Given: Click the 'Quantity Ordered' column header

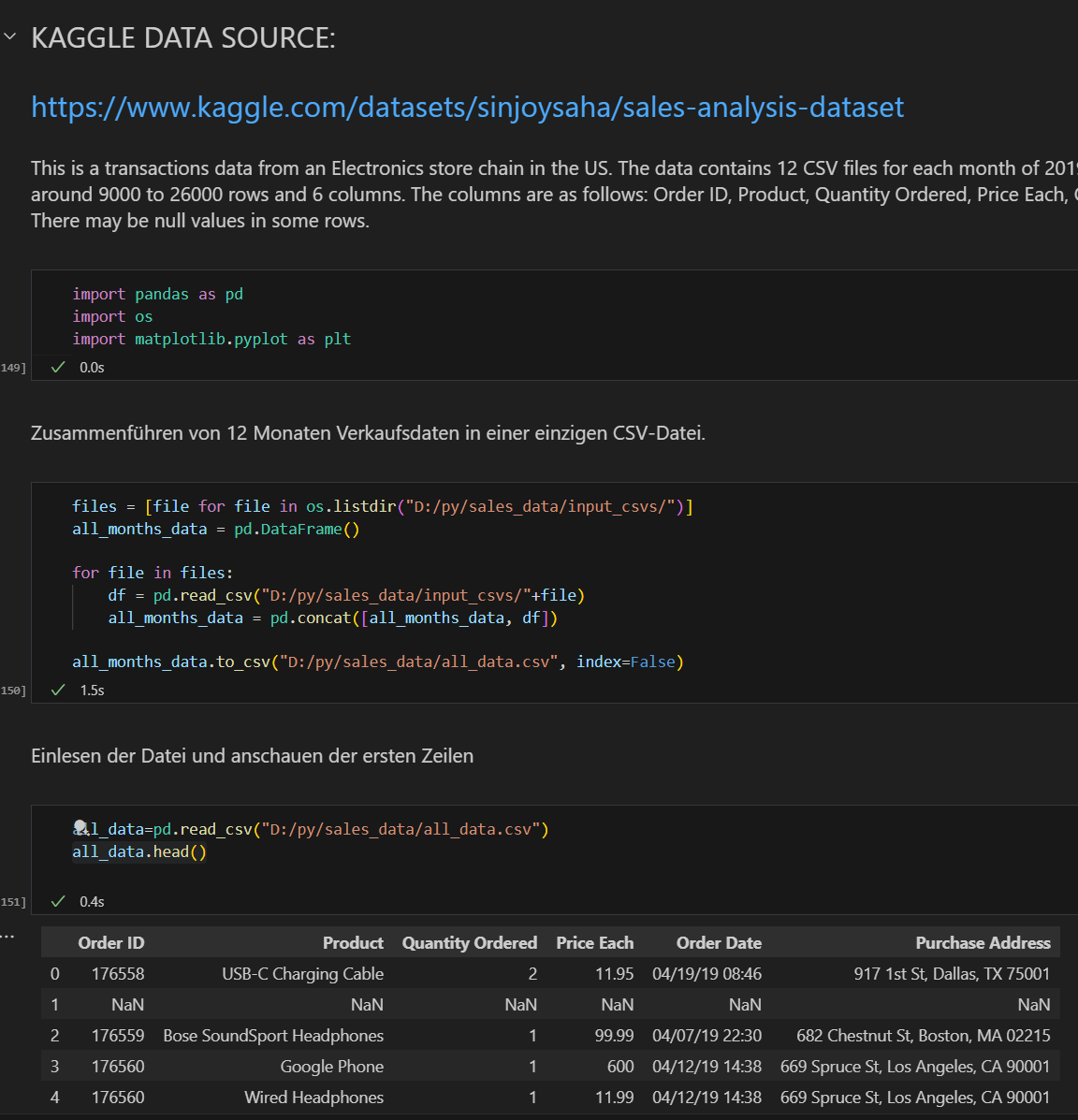Looking at the screenshot, I should 470,943.
